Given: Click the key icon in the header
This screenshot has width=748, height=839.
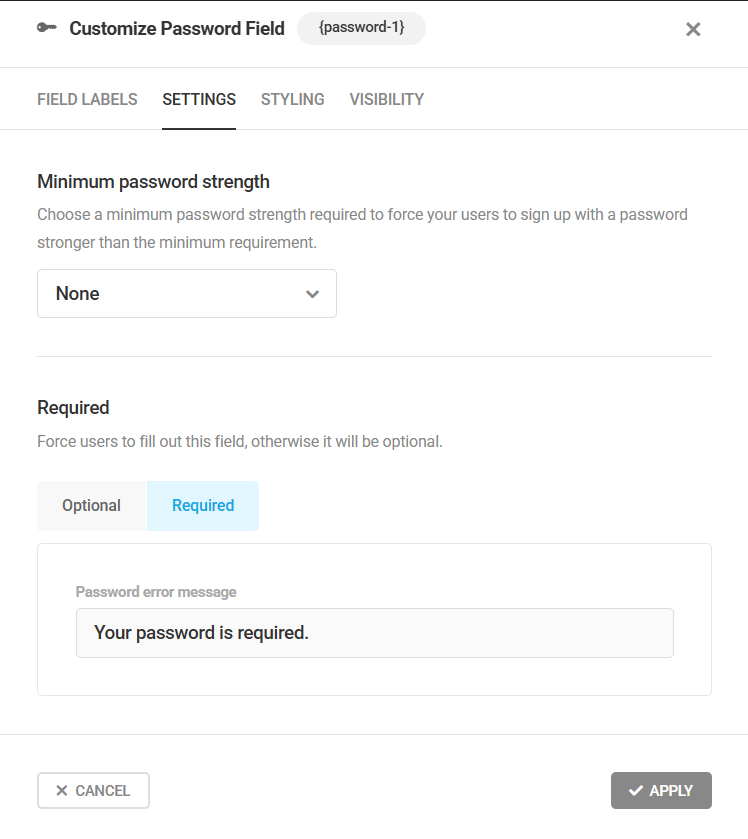Looking at the screenshot, I should (x=46, y=29).
